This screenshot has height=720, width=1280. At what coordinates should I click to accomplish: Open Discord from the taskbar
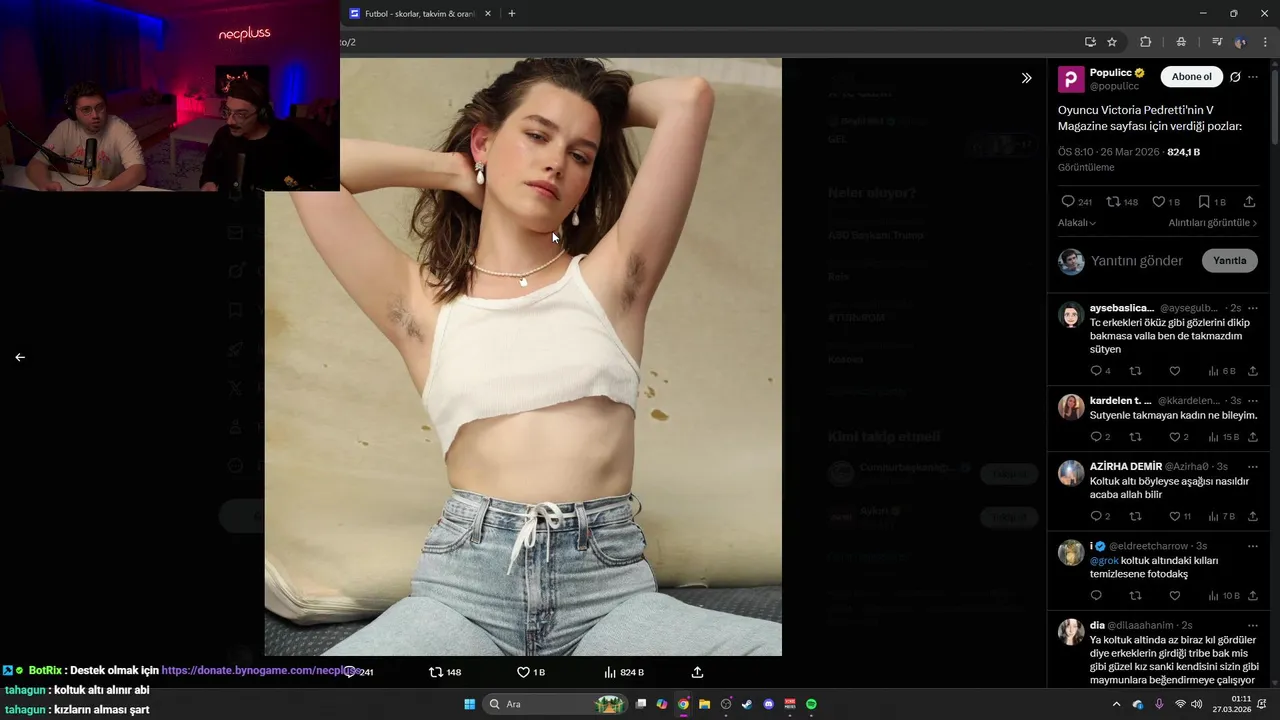(x=768, y=704)
